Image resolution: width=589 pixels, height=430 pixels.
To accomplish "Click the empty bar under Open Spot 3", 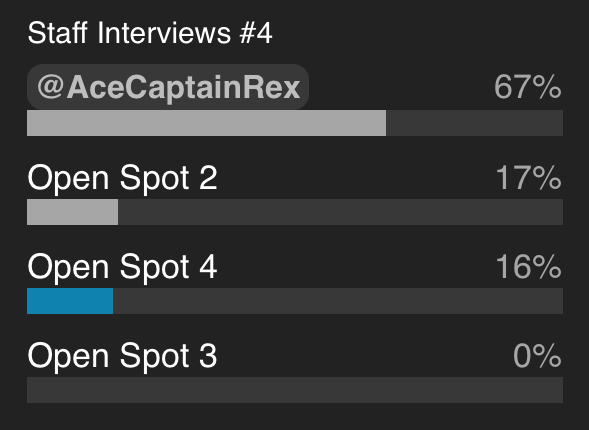I will point(295,390).
